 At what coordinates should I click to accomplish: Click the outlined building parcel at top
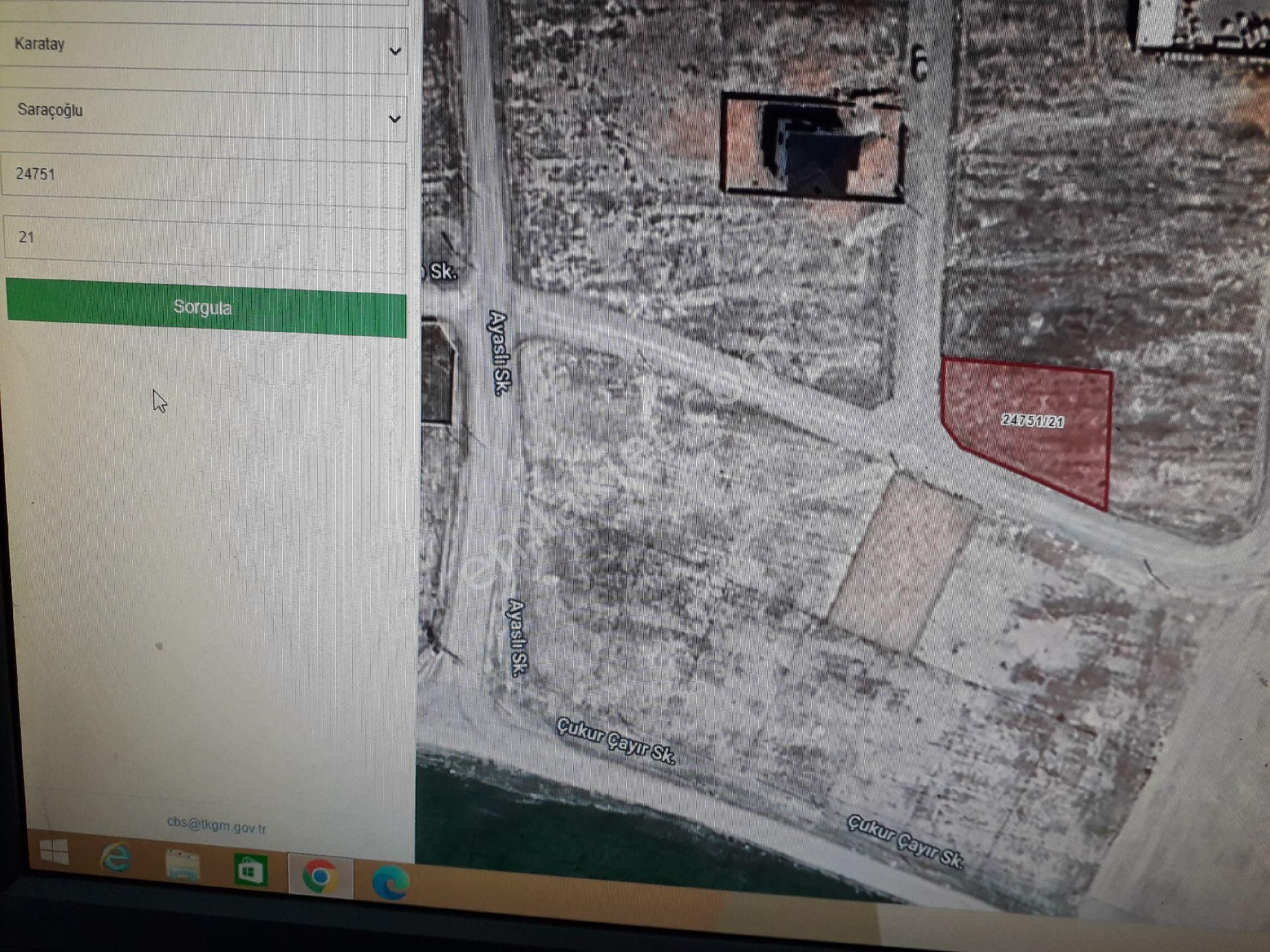coord(813,147)
